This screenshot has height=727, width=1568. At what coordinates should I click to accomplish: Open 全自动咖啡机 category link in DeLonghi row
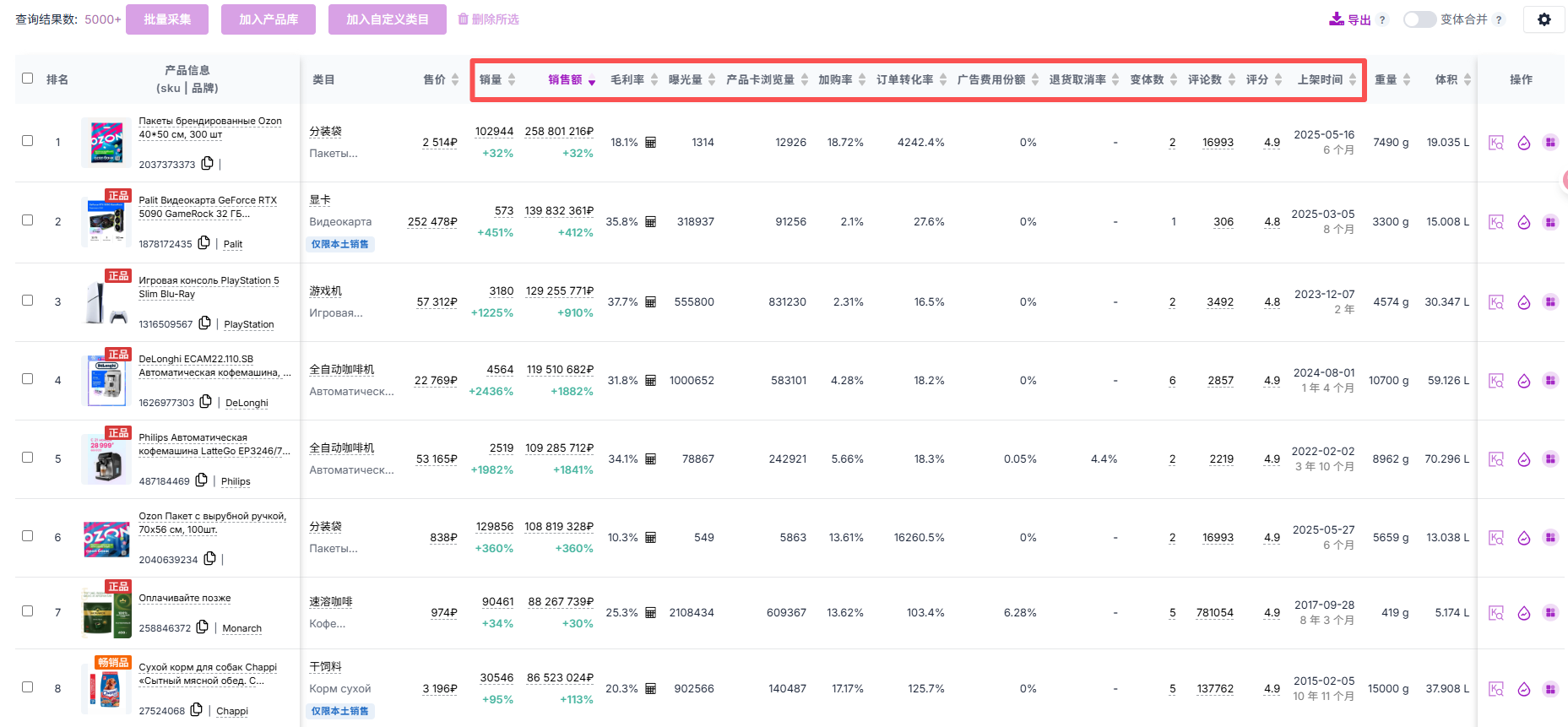[x=341, y=370]
